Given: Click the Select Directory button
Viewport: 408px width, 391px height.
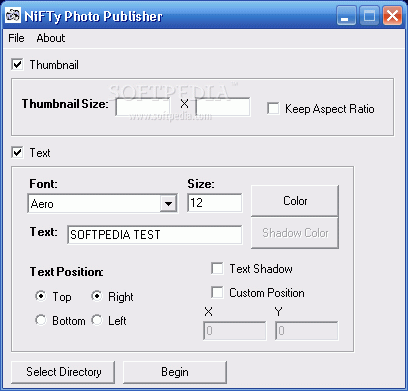Looking at the screenshot, I should coord(63,372).
